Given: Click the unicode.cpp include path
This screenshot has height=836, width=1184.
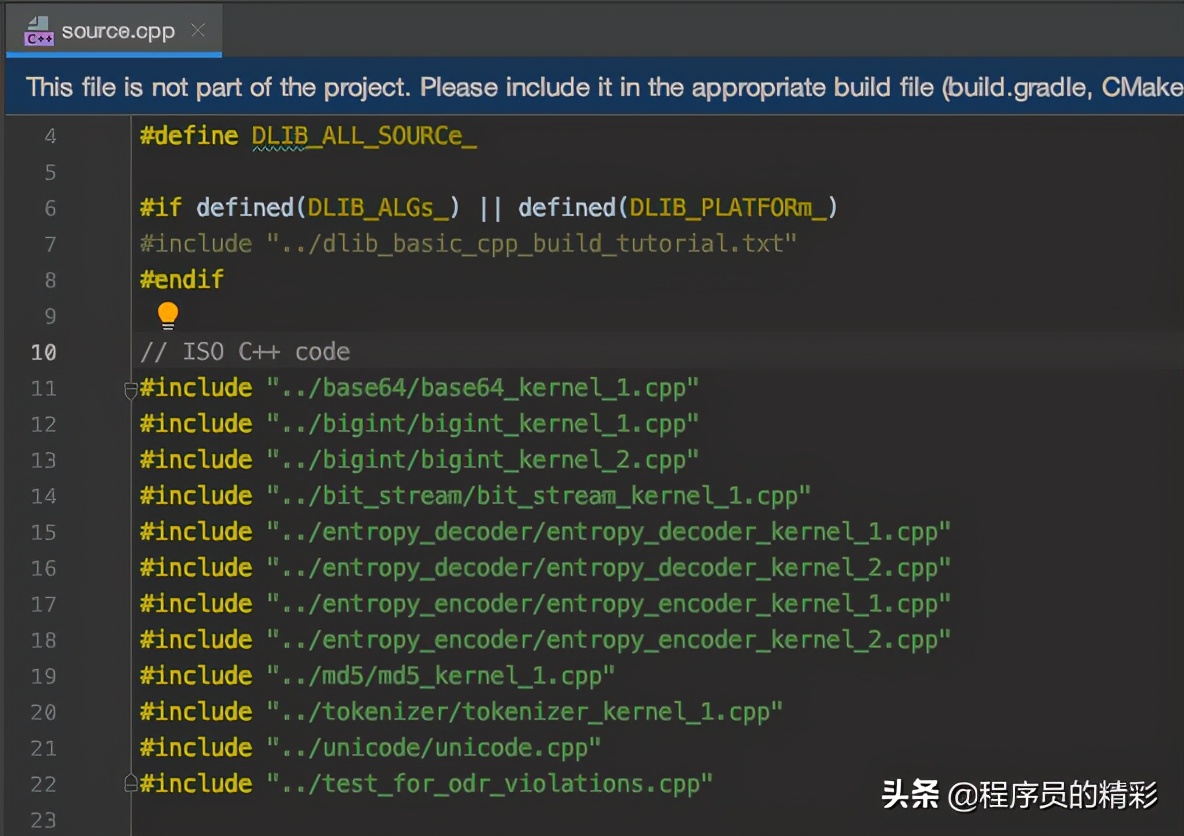Looking at the screenshot, I should point(433,748).
